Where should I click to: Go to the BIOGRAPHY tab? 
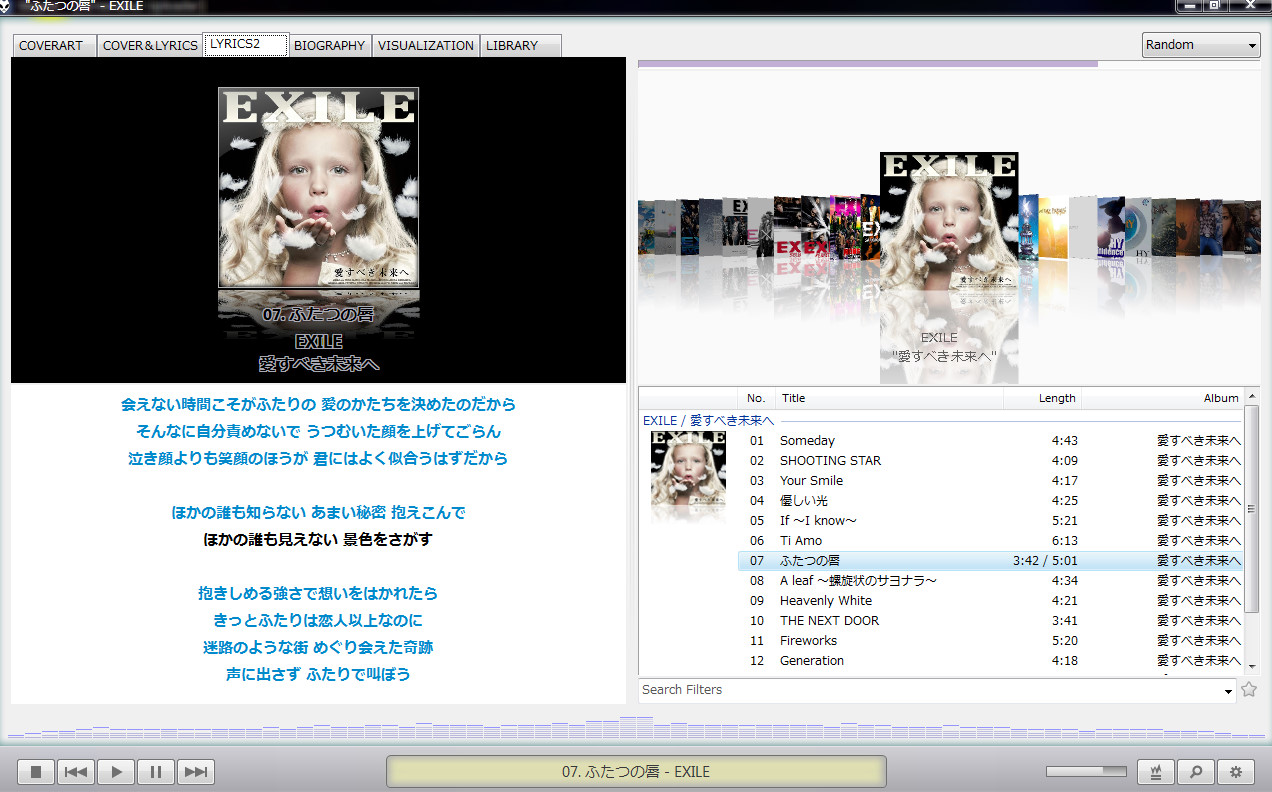point(329,45)
